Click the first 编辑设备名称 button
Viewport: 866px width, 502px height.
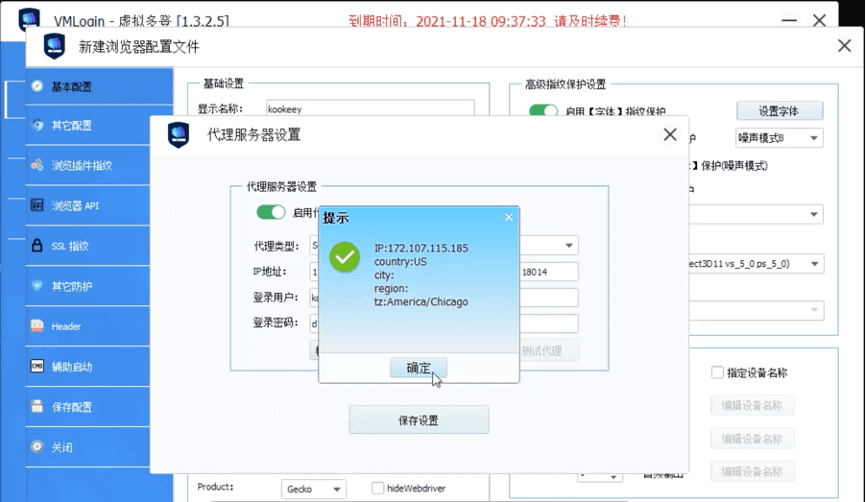(752, 405)
